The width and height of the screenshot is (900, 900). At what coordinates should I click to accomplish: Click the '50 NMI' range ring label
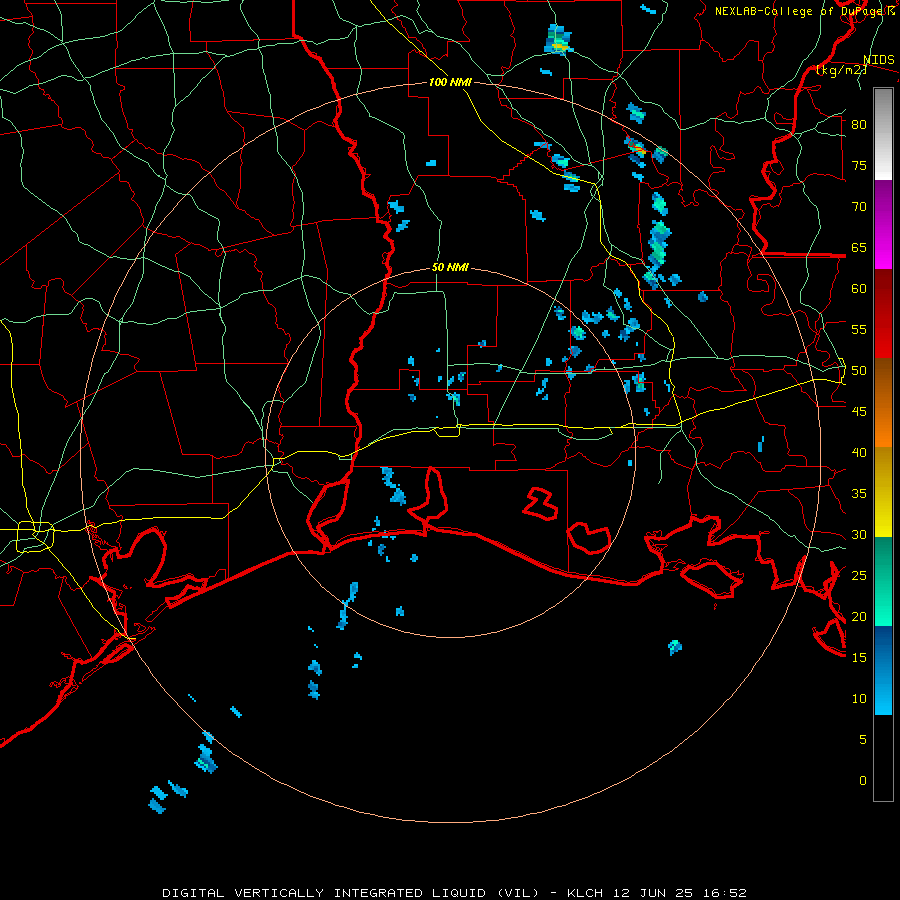tap(450, 267)
